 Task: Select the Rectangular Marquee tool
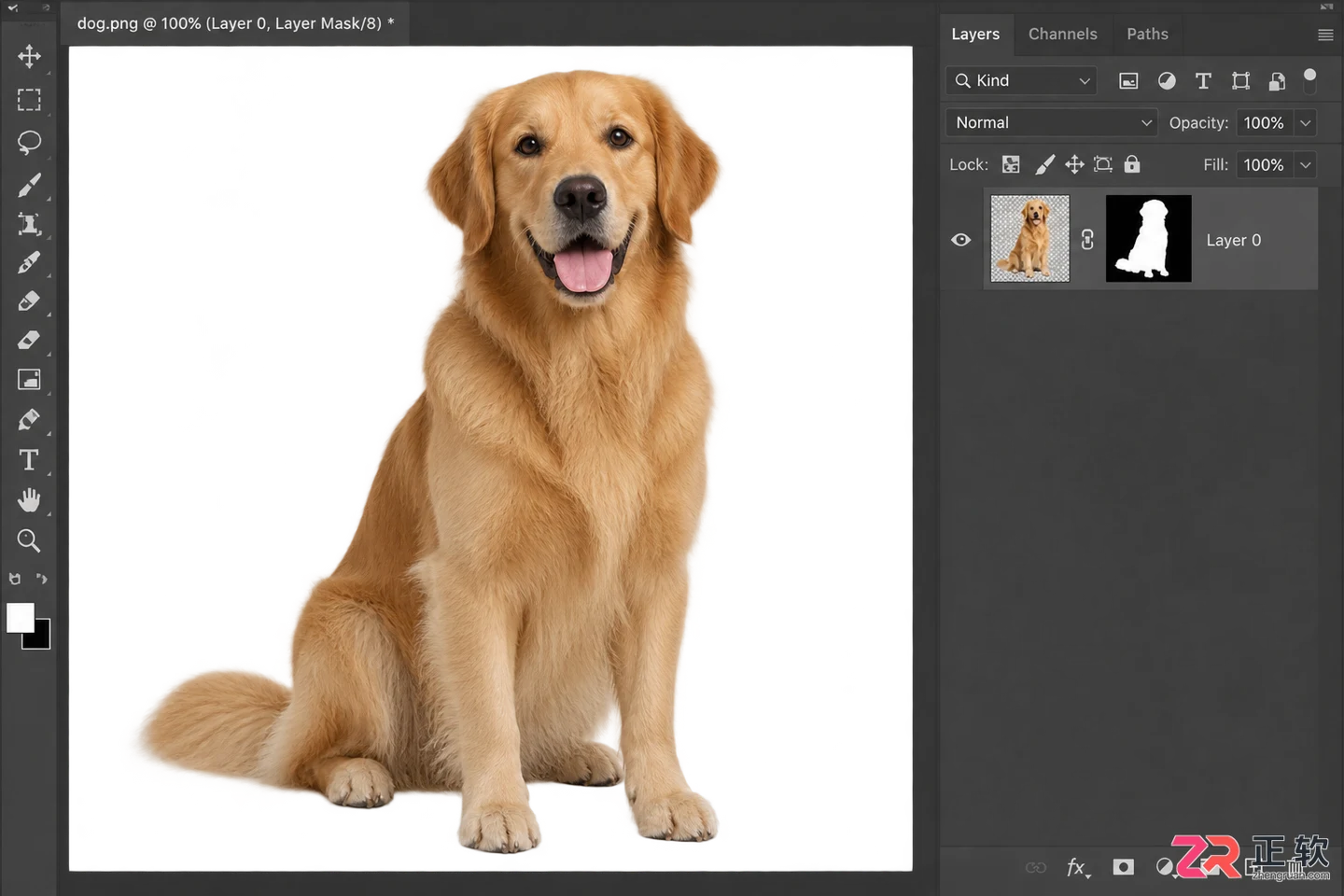coord(29,100)
